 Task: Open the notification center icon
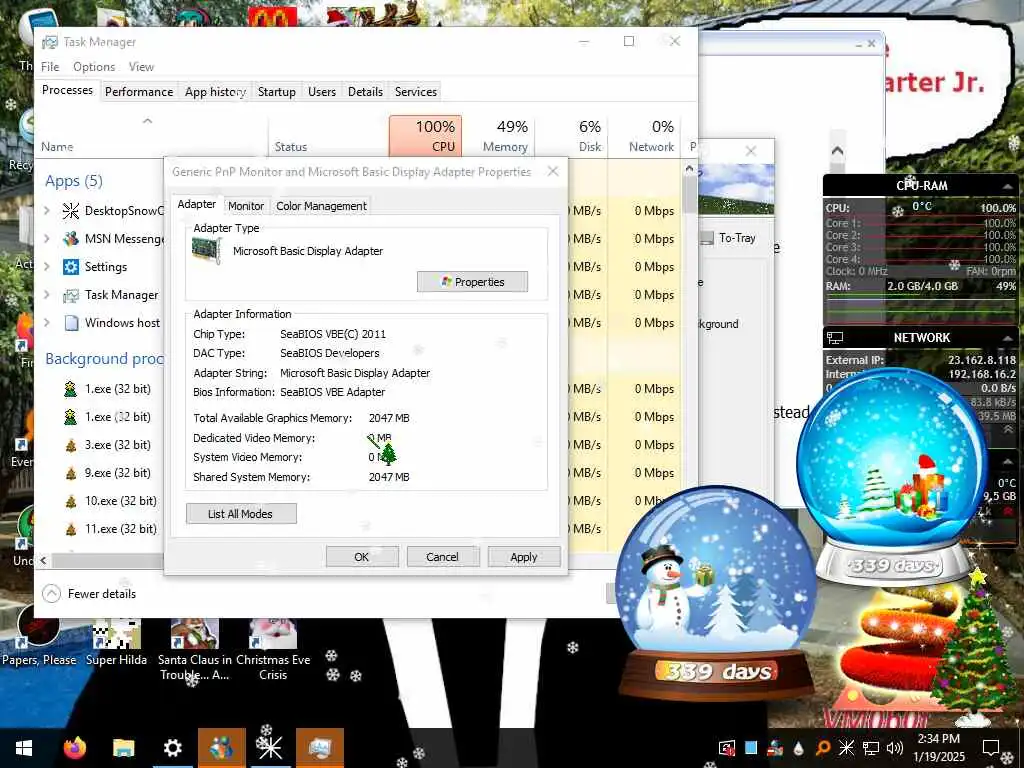[x=991, y=748]
